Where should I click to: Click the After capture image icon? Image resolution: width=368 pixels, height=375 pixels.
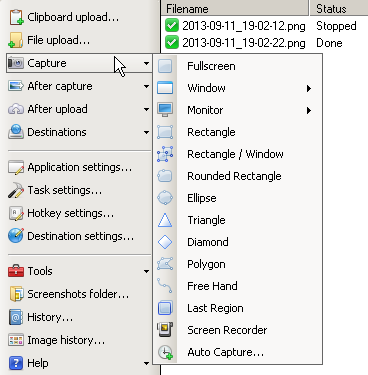coord(16,86)
